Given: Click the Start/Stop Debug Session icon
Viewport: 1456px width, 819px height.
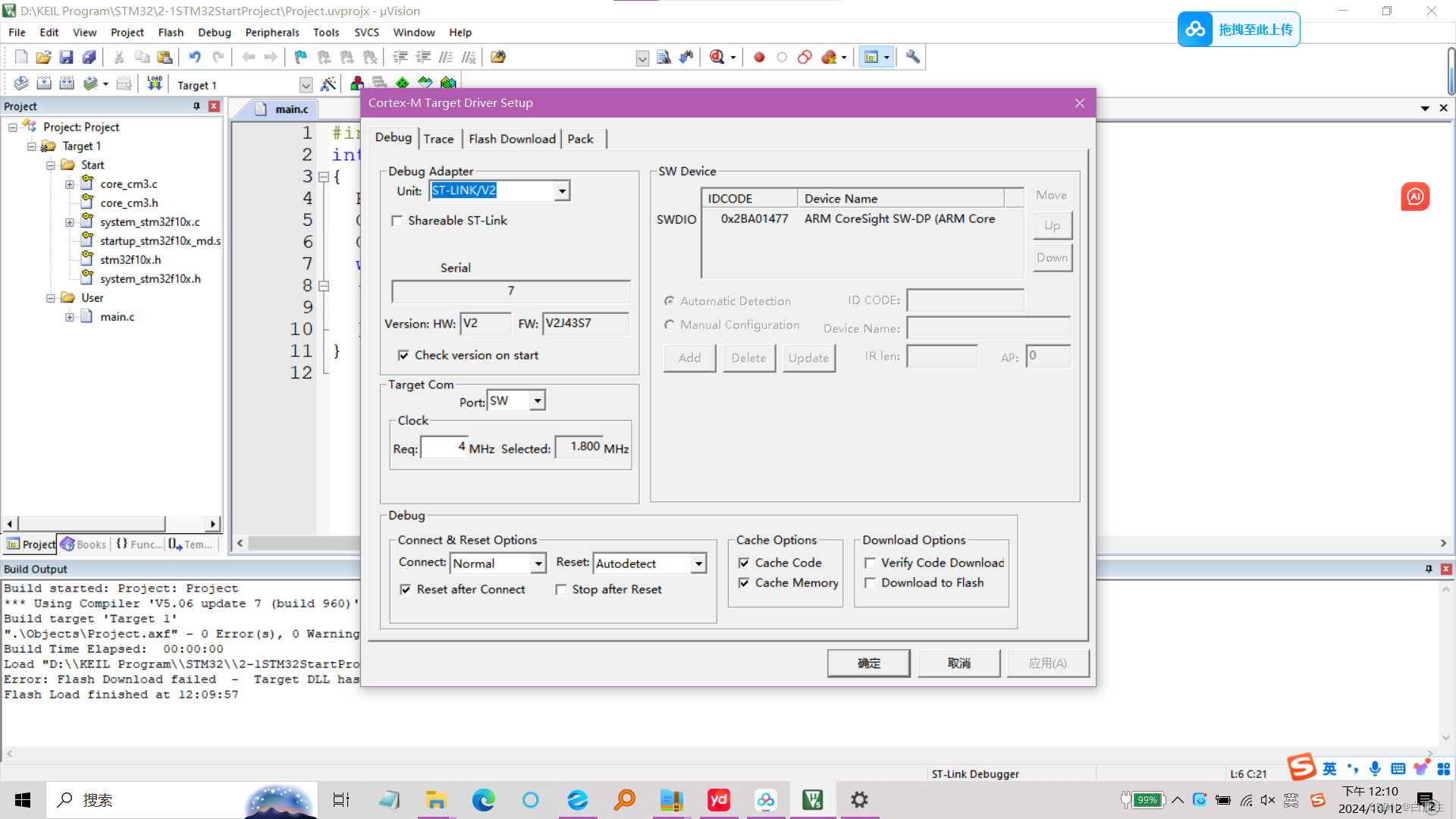Looking at the screenshot, I should (x=717, y=58).
